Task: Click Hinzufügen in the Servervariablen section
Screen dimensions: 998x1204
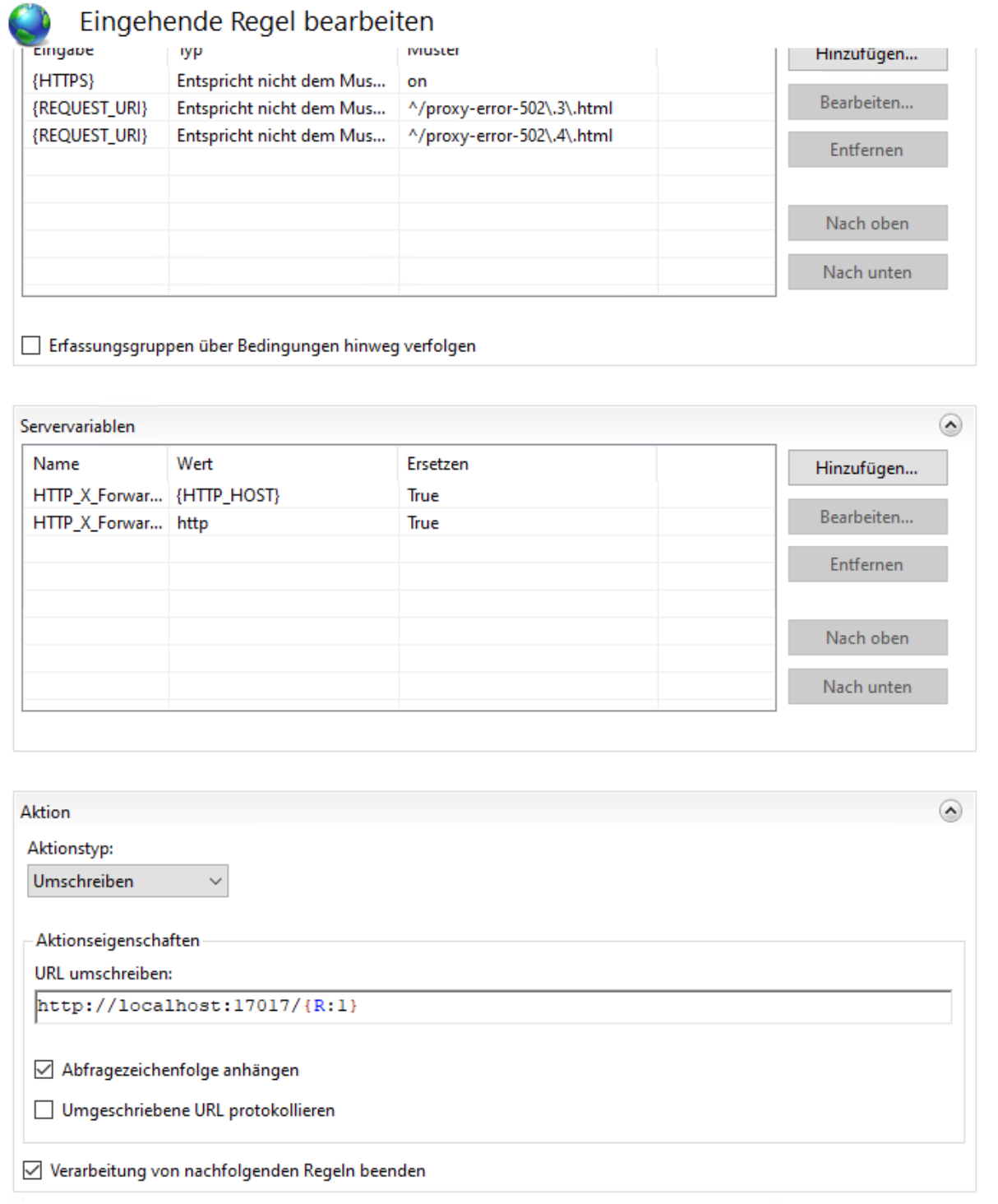Action: 866,468
